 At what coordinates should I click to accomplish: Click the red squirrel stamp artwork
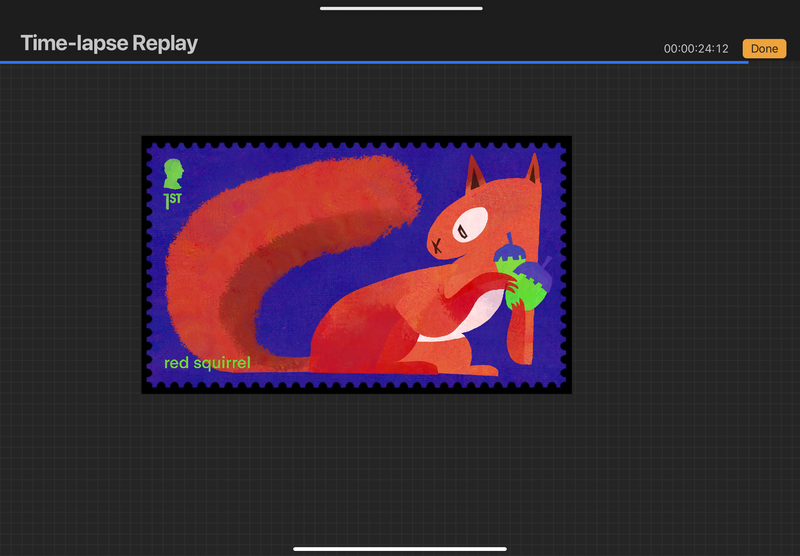click(x=356, y=264)
